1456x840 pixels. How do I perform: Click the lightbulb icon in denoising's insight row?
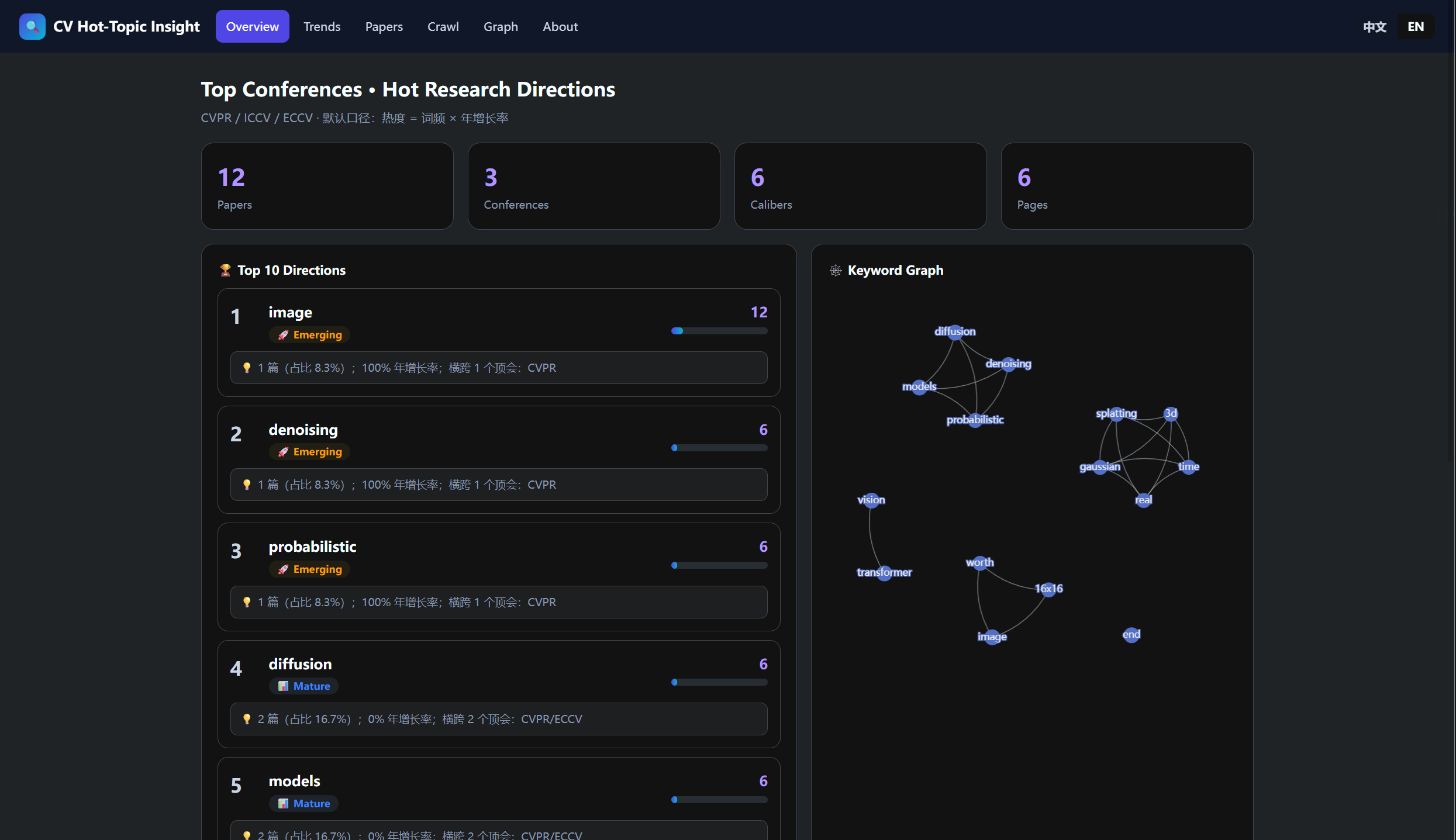pos(247,485)
